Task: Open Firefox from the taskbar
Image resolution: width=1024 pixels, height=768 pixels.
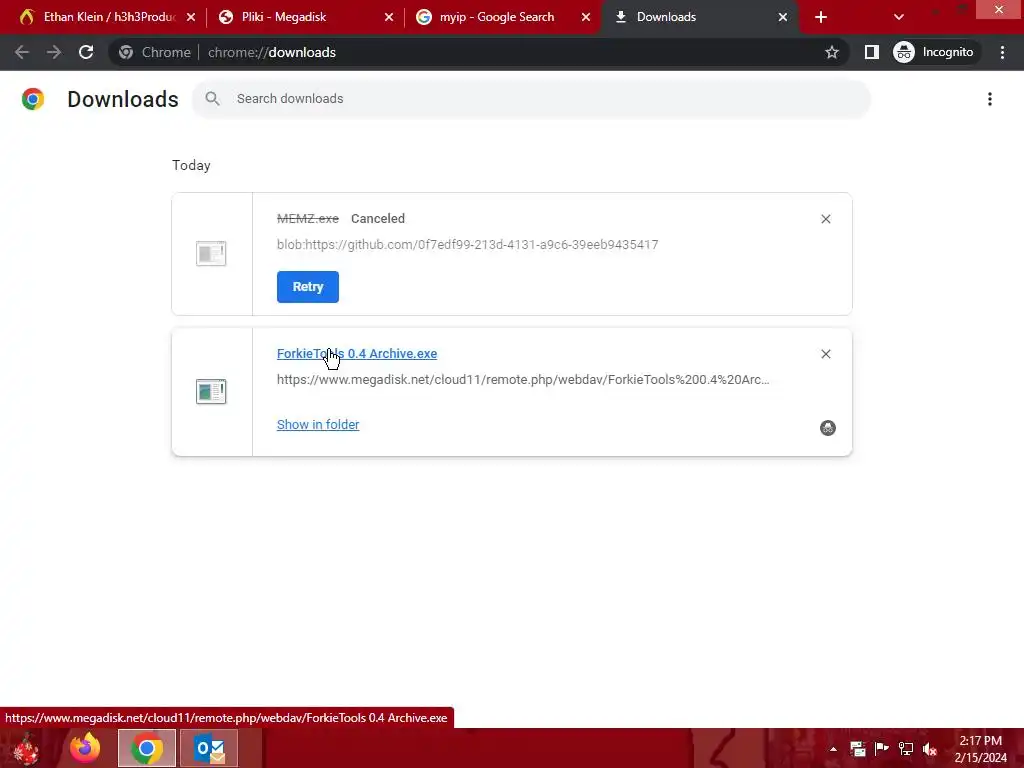Action: click(x=86, y=748)
